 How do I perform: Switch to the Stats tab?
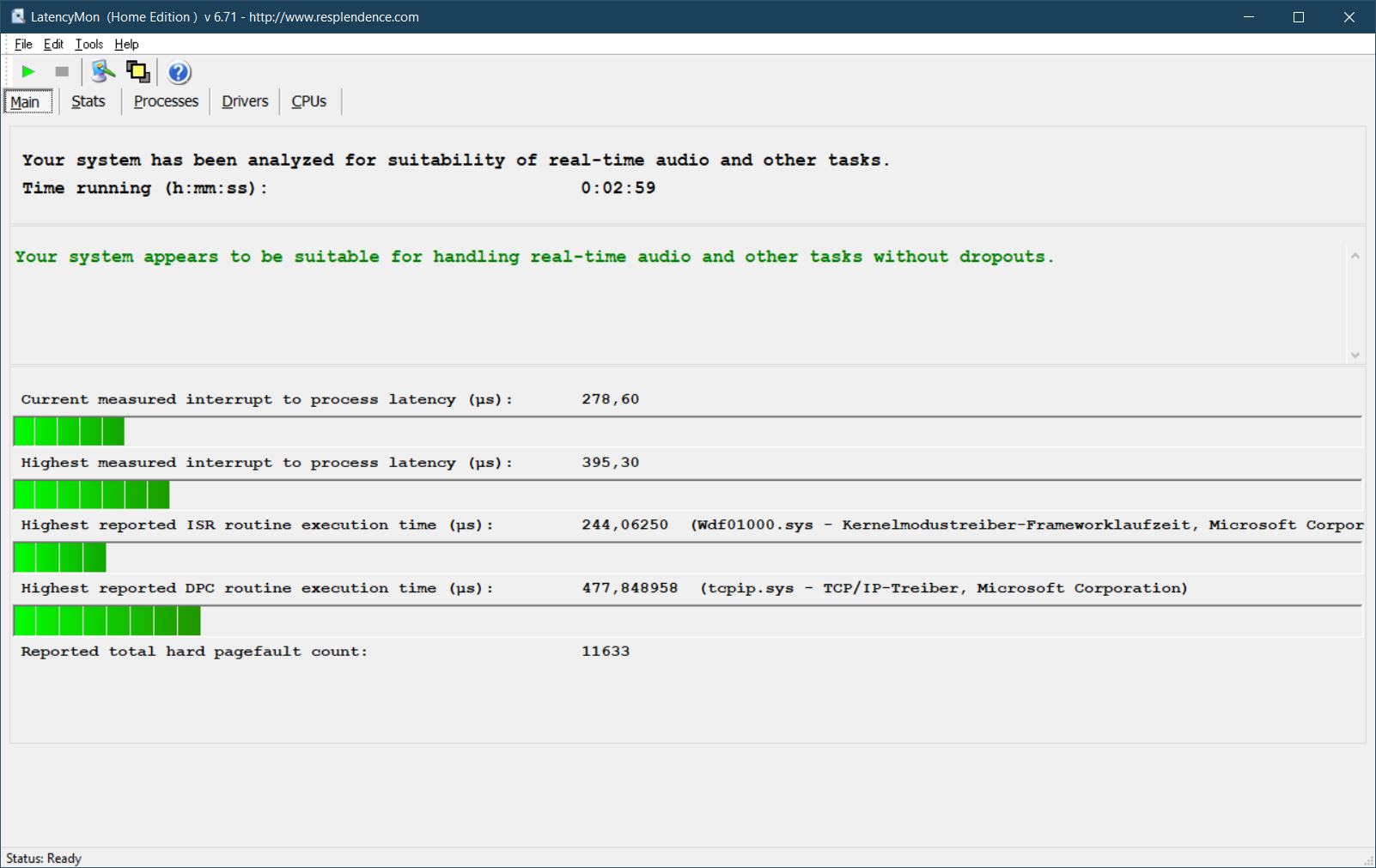[x=88, y=101]
